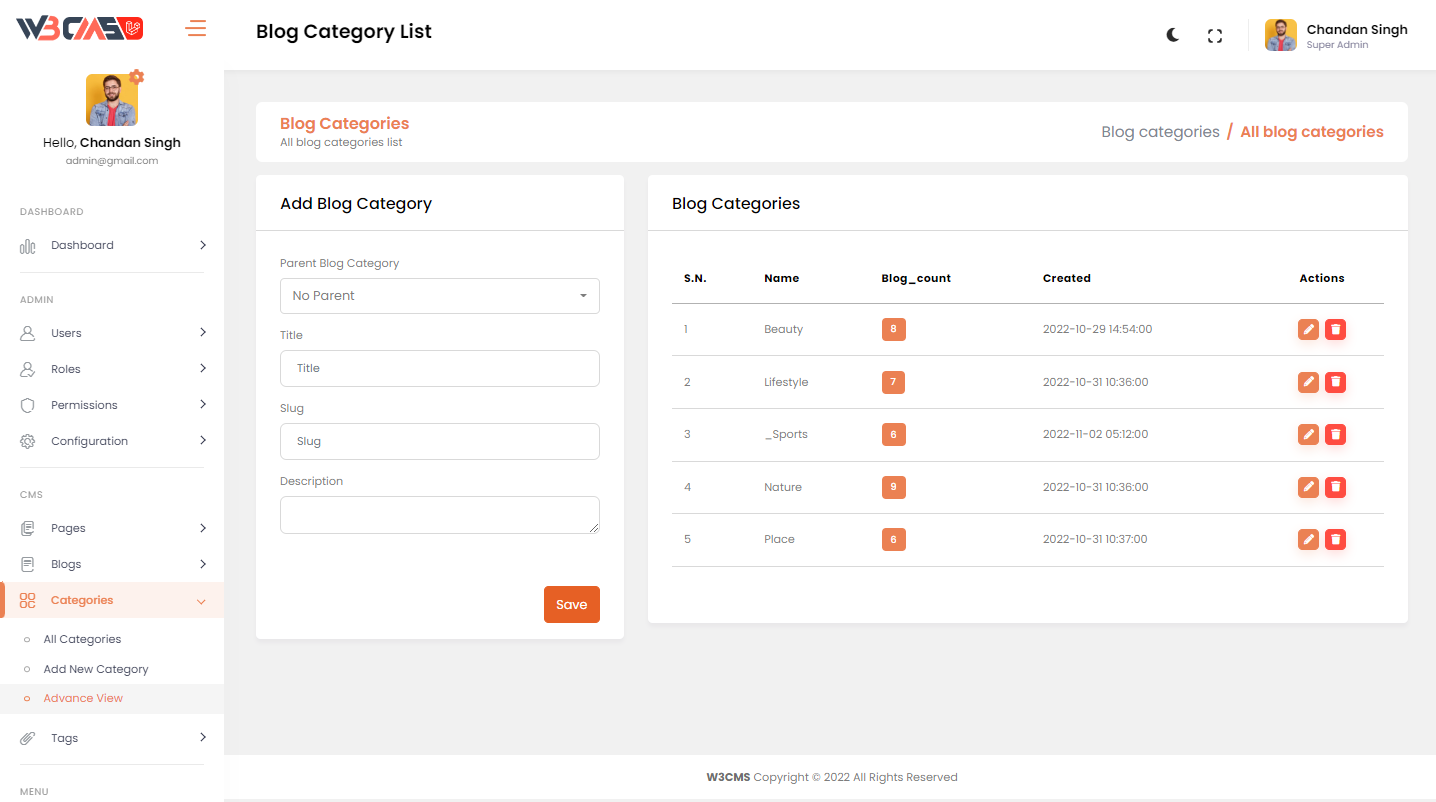This screenshot has width=1436, height=802.
Task: Click the W3CMS logo
Action: pos(79,29)
